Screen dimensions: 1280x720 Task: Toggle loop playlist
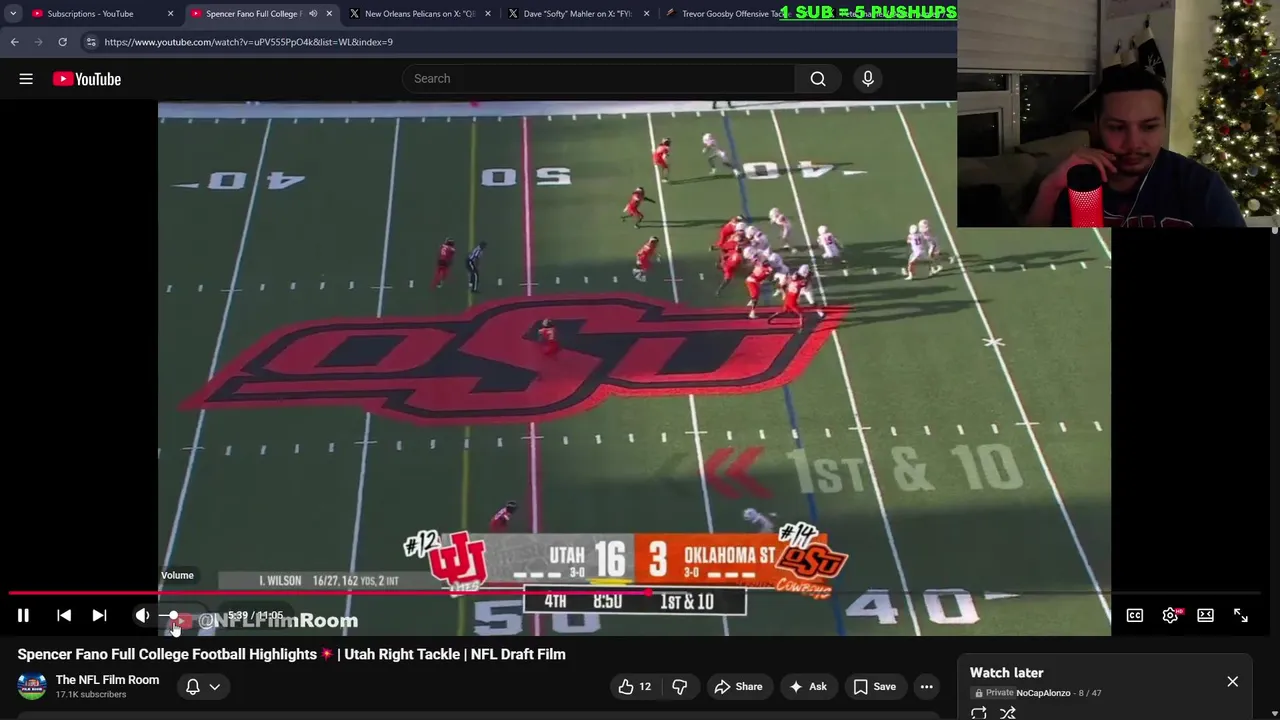point(979,713)
